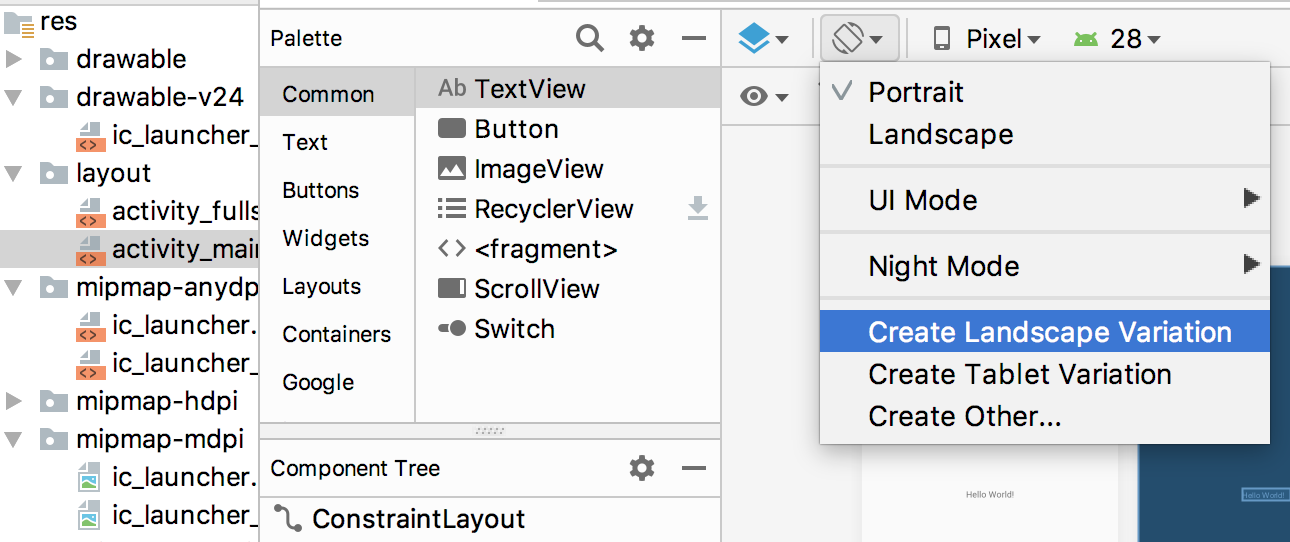1290x542 pixels.
Task: Choose the Layouts palette category
Action: tap(338, 286)
